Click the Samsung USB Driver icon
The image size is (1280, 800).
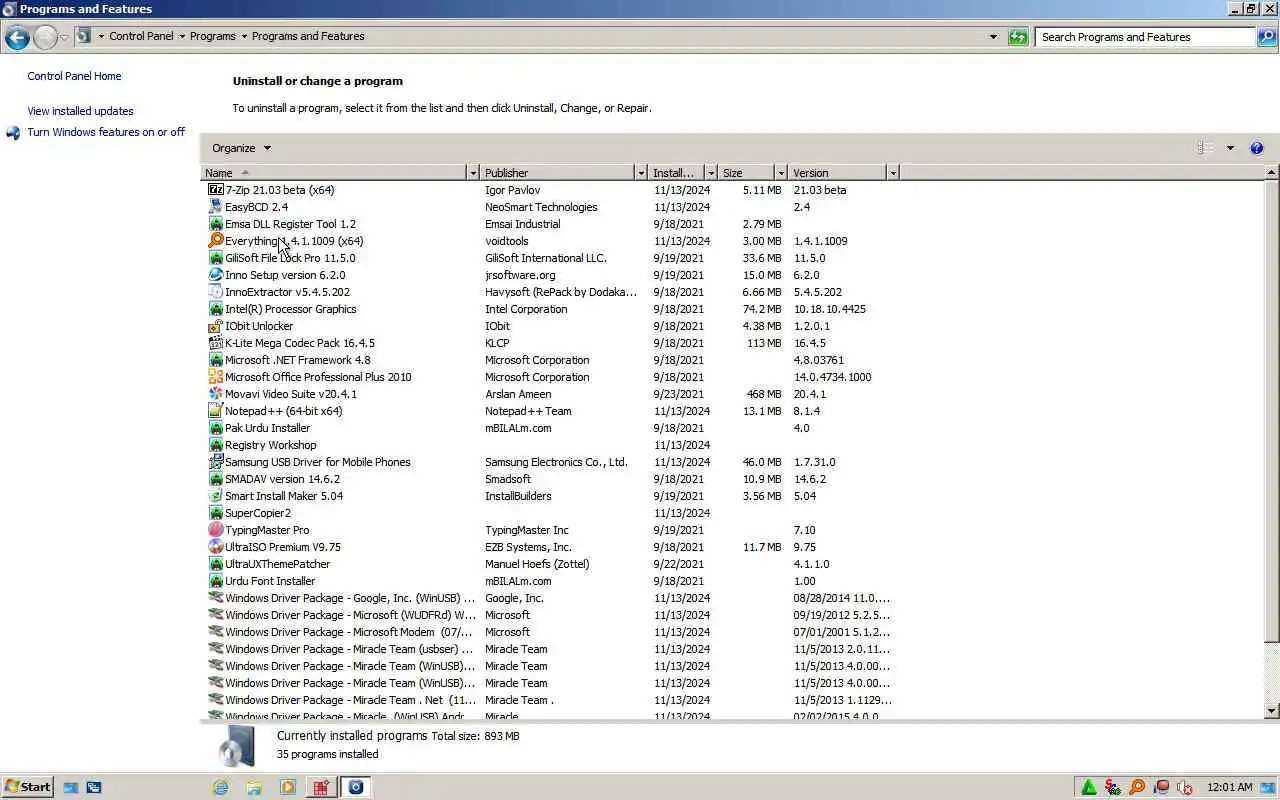[x=216, y=462]
